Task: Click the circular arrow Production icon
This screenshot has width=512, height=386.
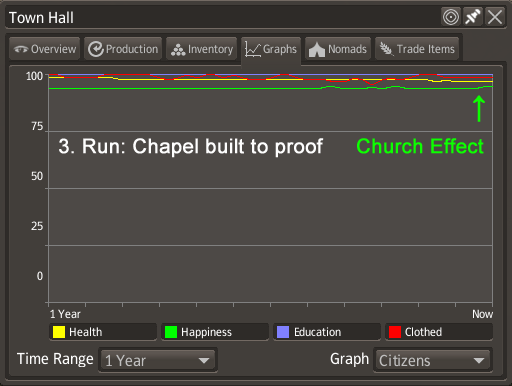Action: pyautogui.click(x=96, y=49)
